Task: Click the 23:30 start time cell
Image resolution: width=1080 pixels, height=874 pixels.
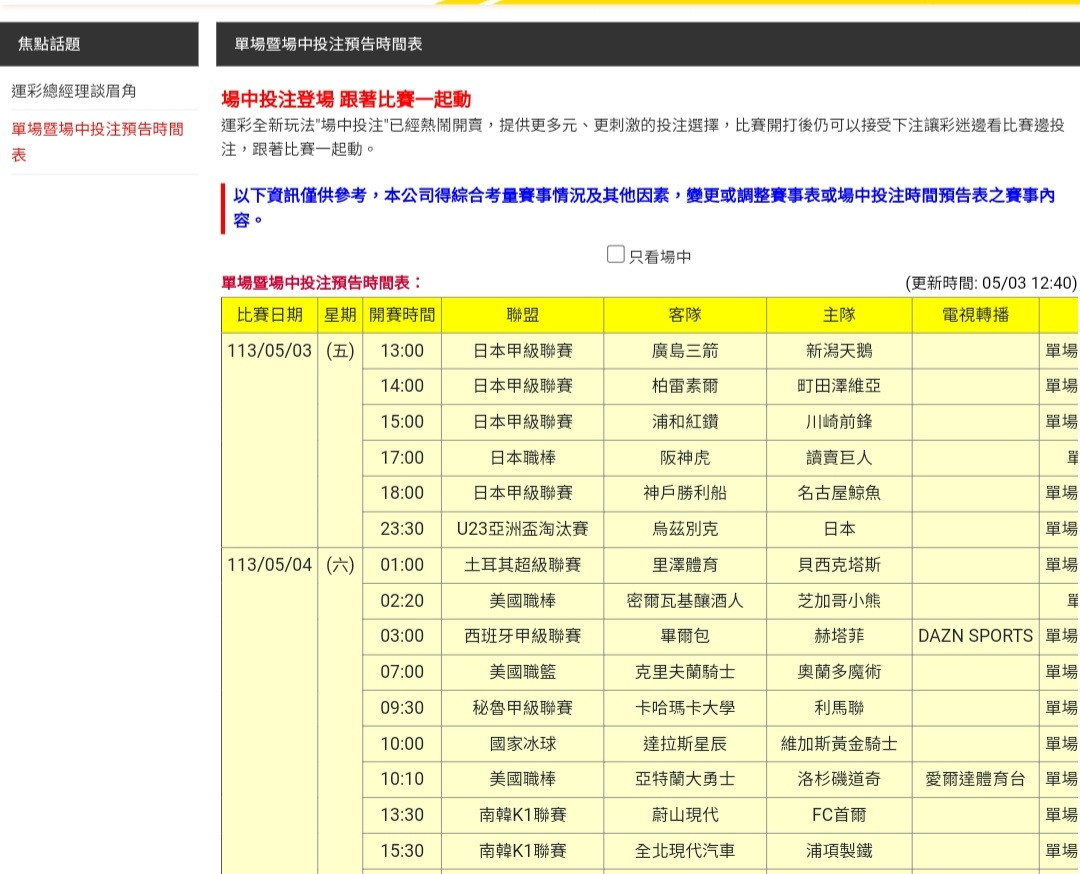Action: (402, 529)
